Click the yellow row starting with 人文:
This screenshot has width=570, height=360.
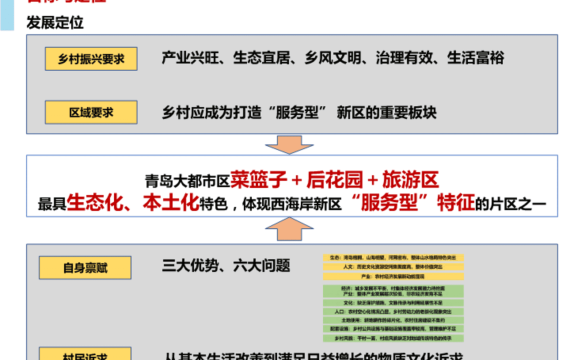pos(393,267)
